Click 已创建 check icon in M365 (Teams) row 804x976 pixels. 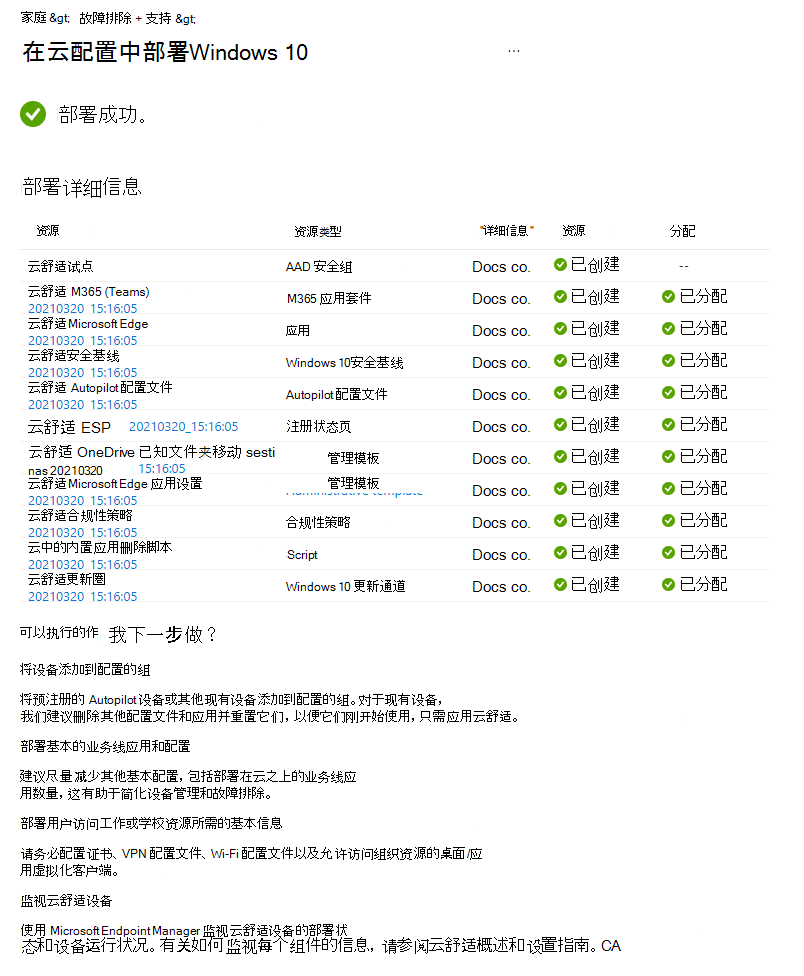pyautogui.click(x=560, y=296)
